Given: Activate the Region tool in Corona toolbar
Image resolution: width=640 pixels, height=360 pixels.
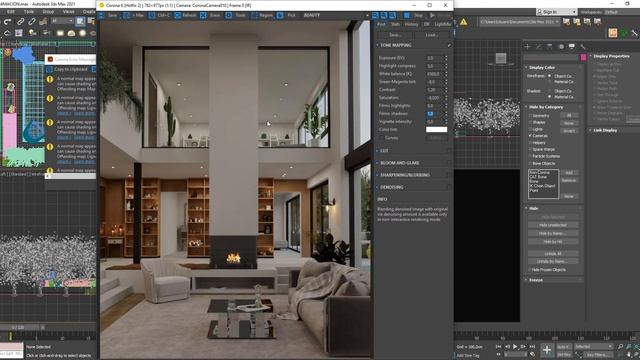Looking at the screenshot, I should click(x=262, y=15).
